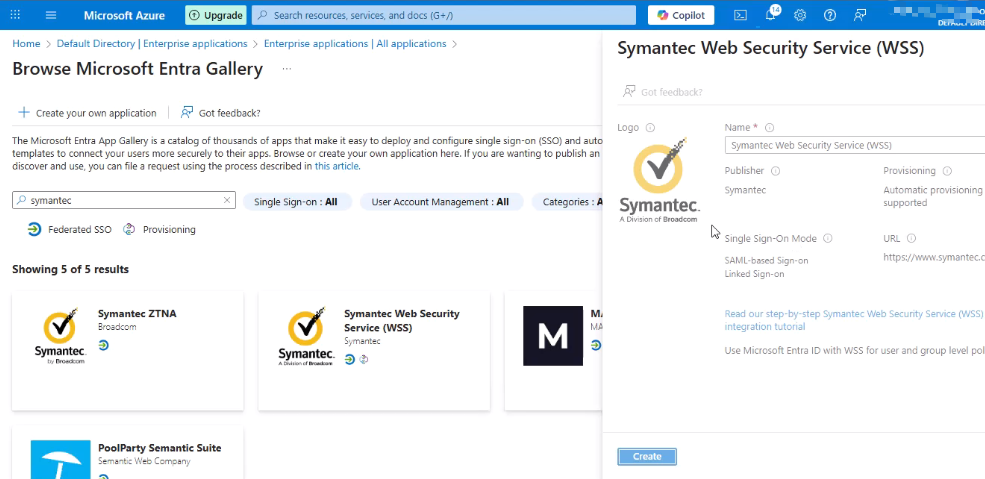Click Got feedback? in the WSS side panel
The width and height of the screenshot is (985, 479).
[663, 92]
